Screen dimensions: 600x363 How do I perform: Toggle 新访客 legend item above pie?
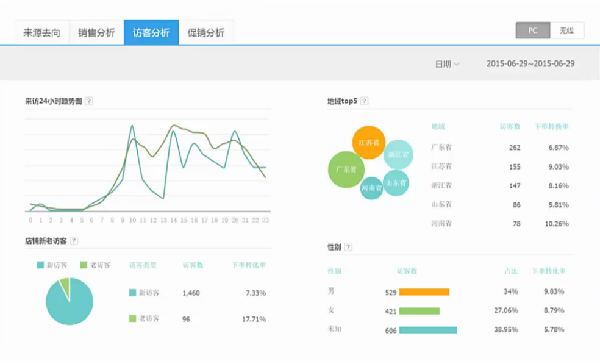(52, 265)
